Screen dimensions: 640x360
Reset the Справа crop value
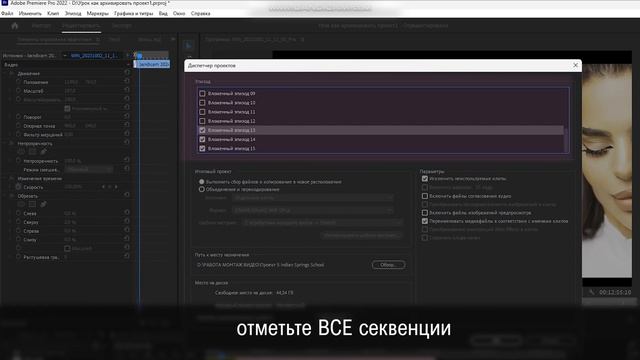[x=127, y=231]
